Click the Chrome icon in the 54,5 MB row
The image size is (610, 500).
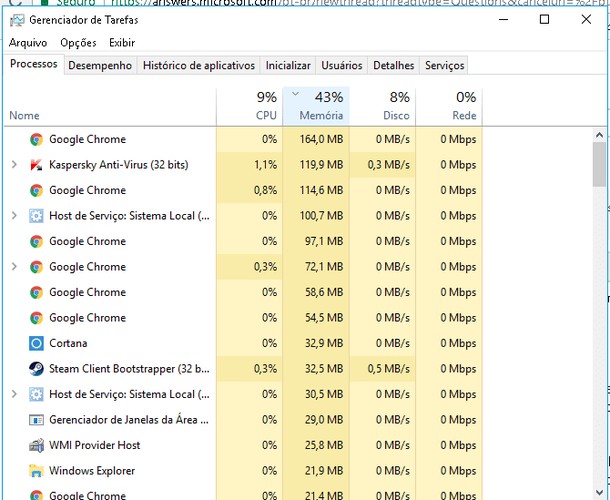(x=36, y=318)
